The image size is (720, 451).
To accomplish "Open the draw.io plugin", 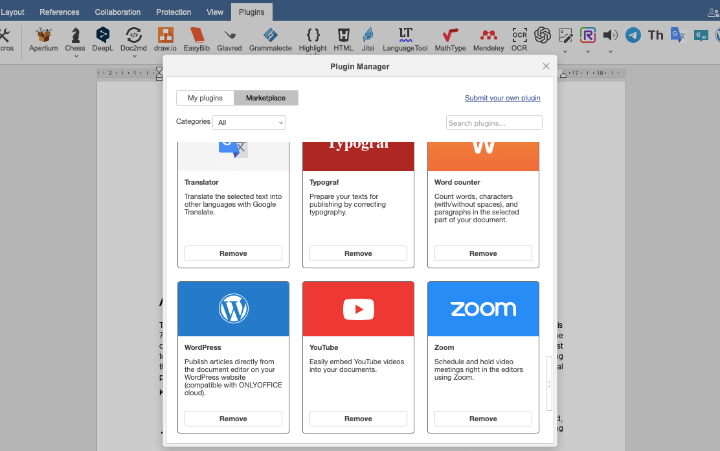I will (x=165, y=39).
